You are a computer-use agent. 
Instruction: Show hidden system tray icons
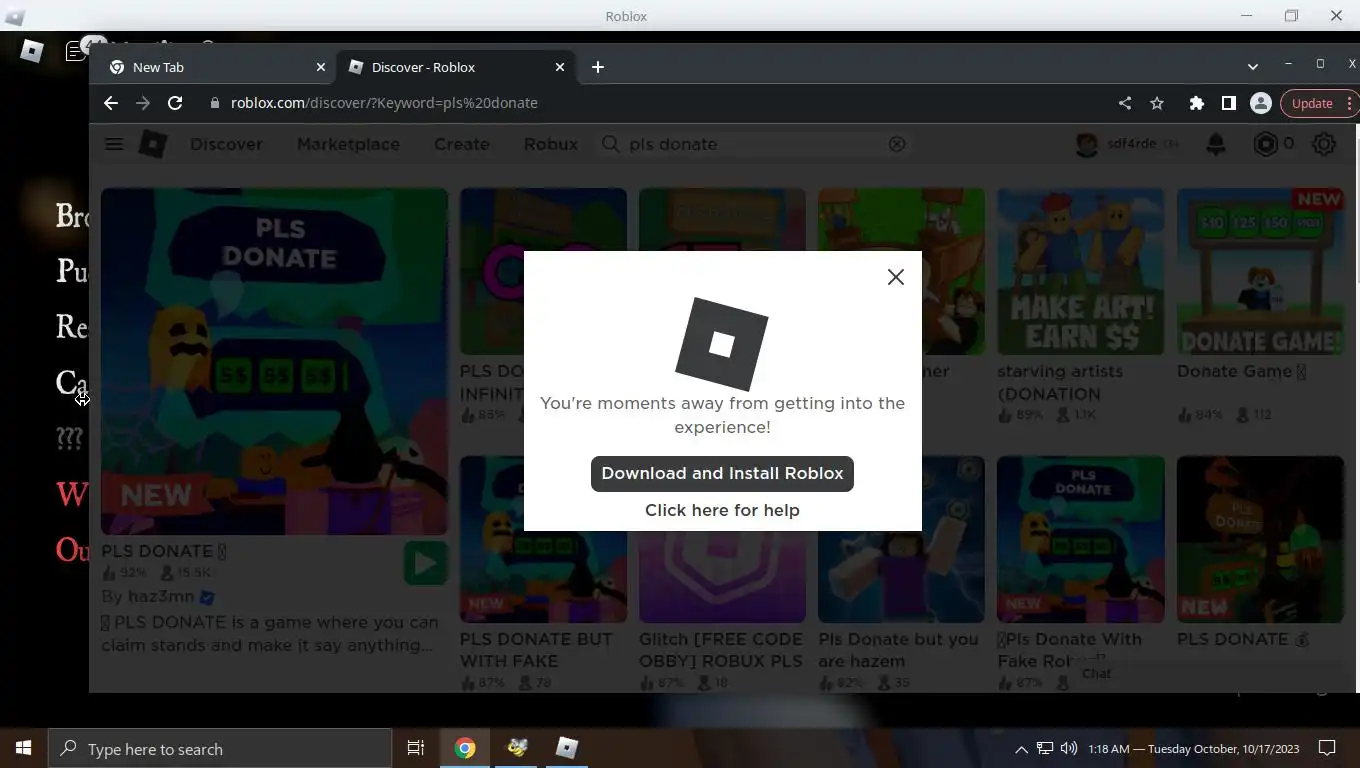click(1021, 749)
